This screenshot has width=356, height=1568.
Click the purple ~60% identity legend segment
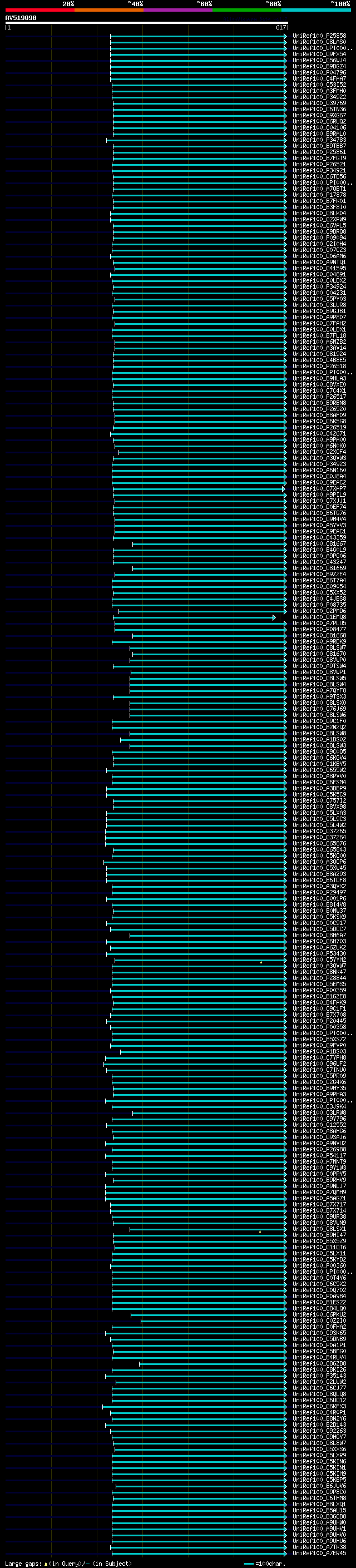click(x=179, y=10)
